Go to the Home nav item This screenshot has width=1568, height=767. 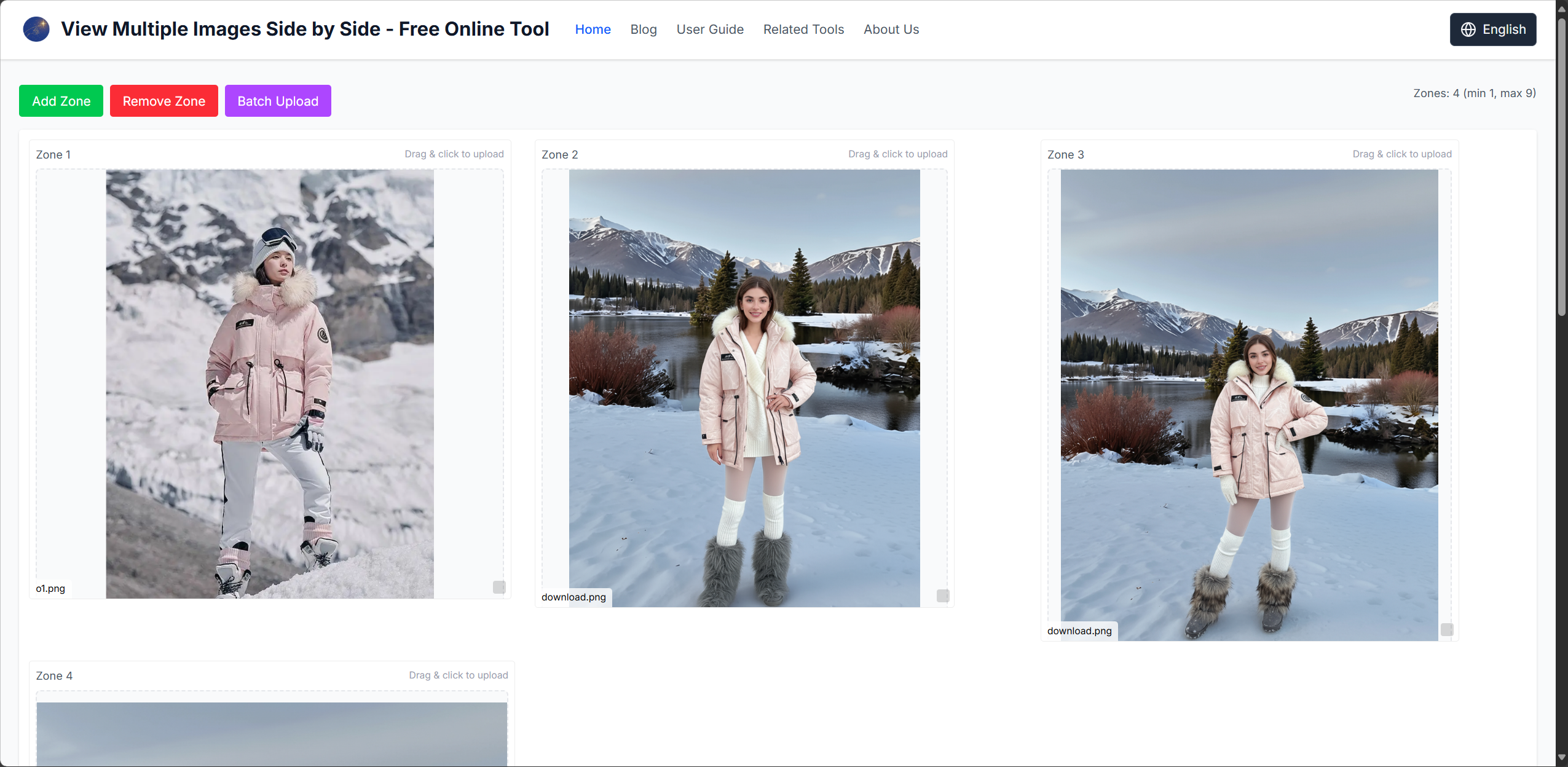point(593,29)
